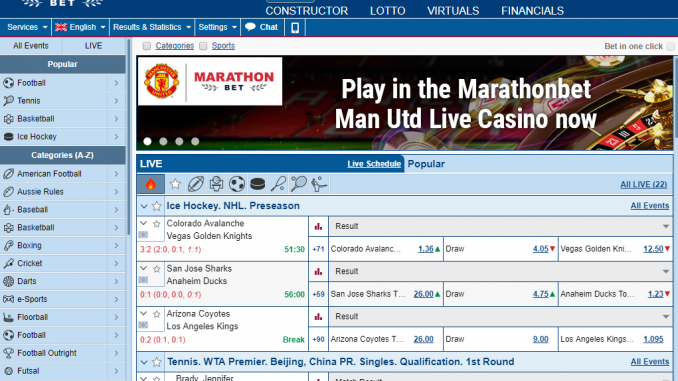Open the Settings dropdown
The width and height of the screenshot is (678, 381).
pyautogui.click(x=217, y=27)
